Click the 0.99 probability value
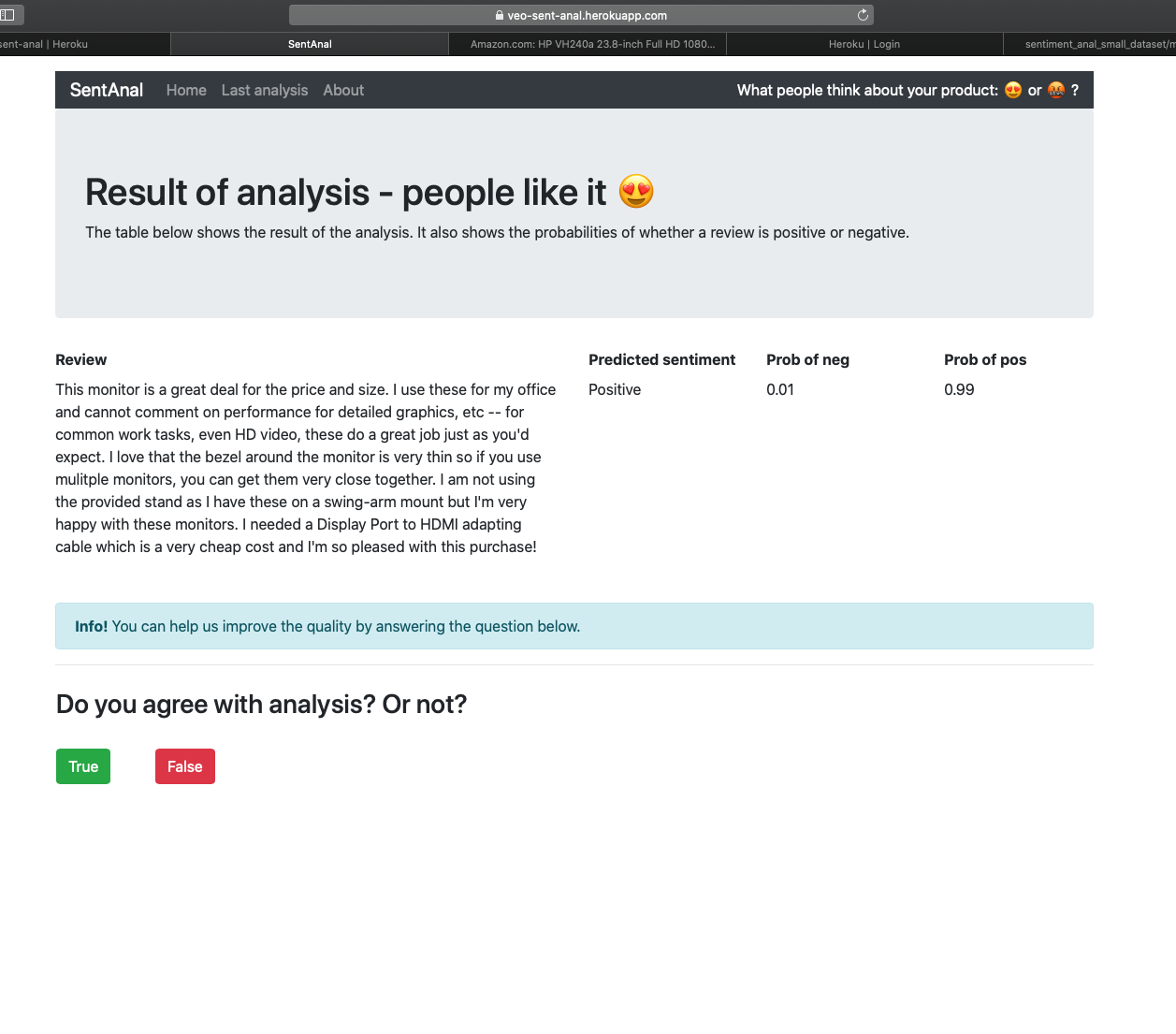This screenshot has height=1034, width=1176. [959, 389]
